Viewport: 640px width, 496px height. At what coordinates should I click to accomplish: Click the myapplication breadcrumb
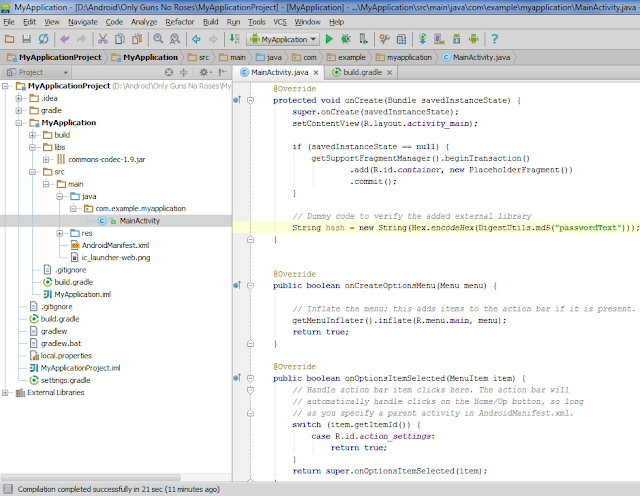pyautogui.click(x=404, y=57)
